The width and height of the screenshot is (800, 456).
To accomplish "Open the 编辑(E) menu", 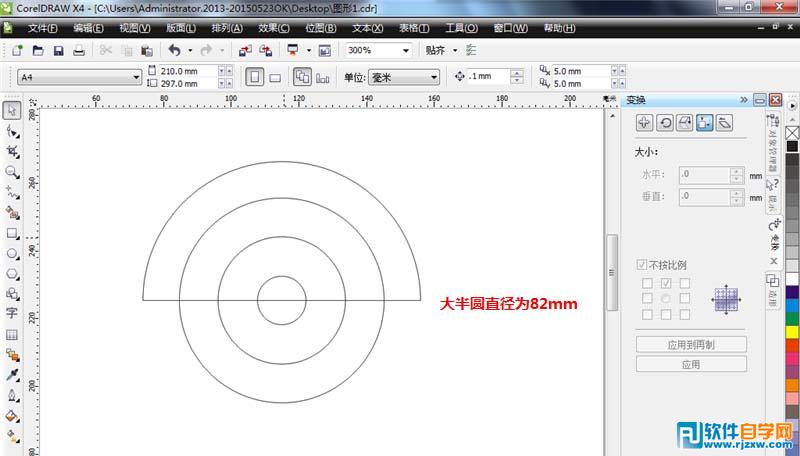I will (88, 28).
